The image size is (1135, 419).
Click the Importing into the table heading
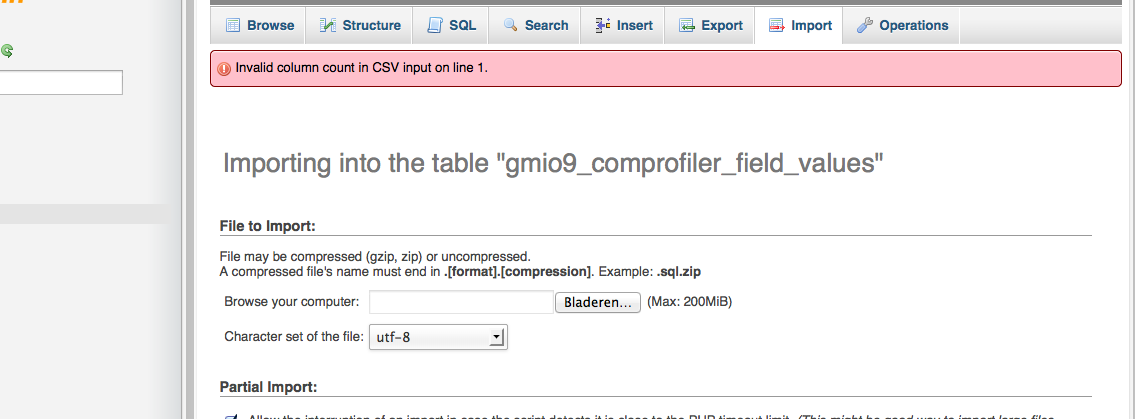pos(554,164)
